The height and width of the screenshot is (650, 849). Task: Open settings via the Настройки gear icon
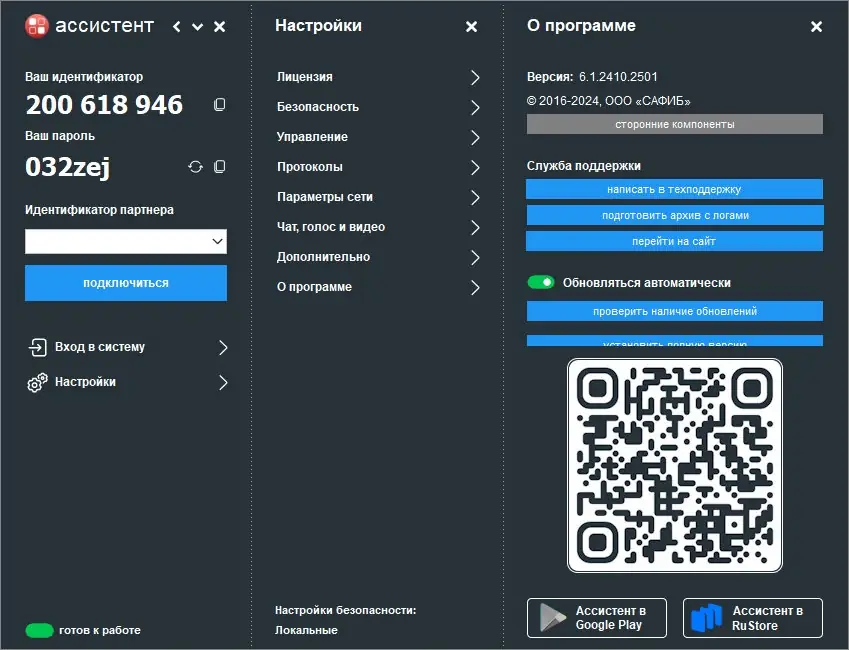[37, 382]
